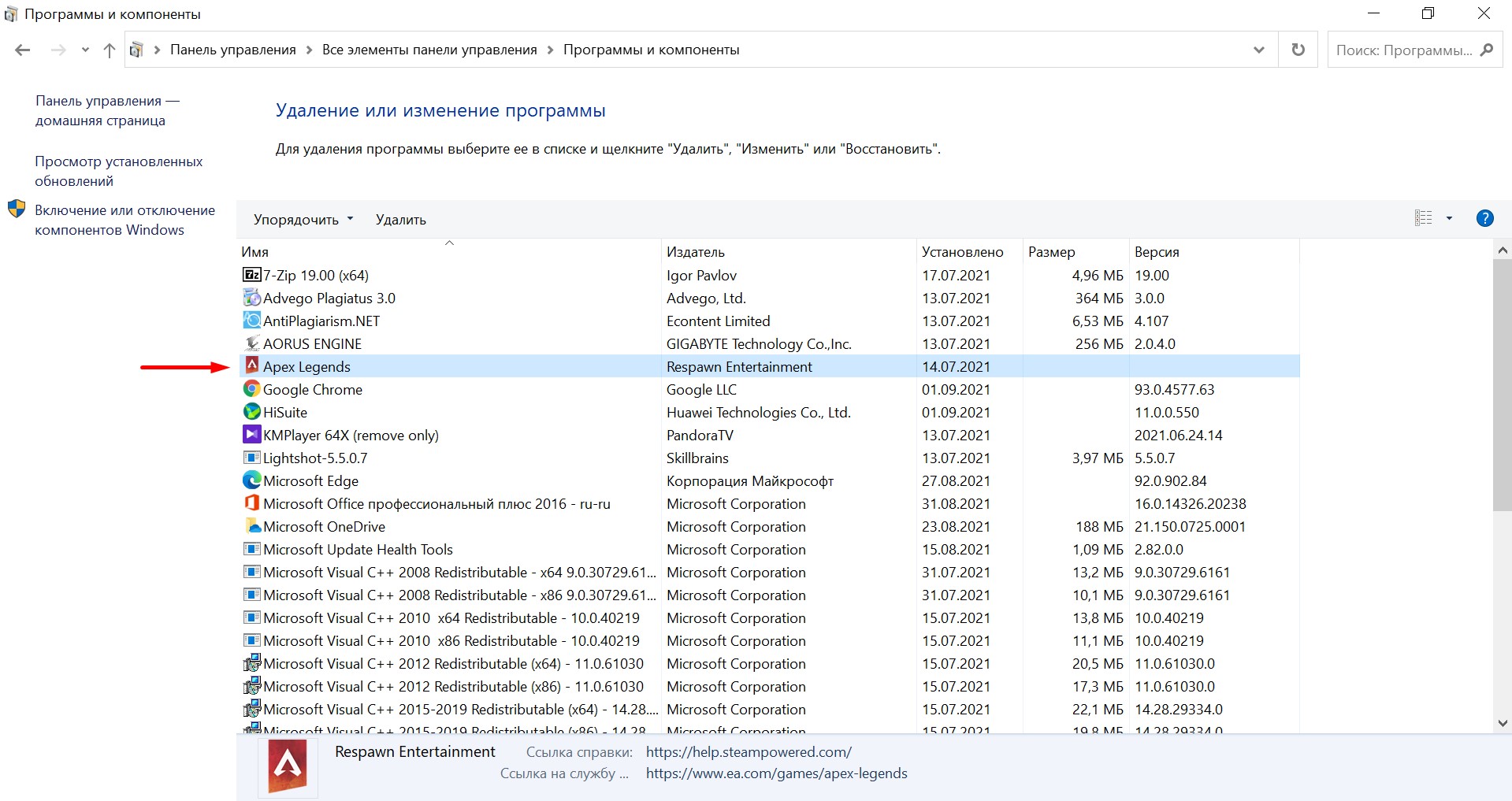Click Программы и компоненты breadcrumb
Screen dimensions: 1512x801
(652, 50)
